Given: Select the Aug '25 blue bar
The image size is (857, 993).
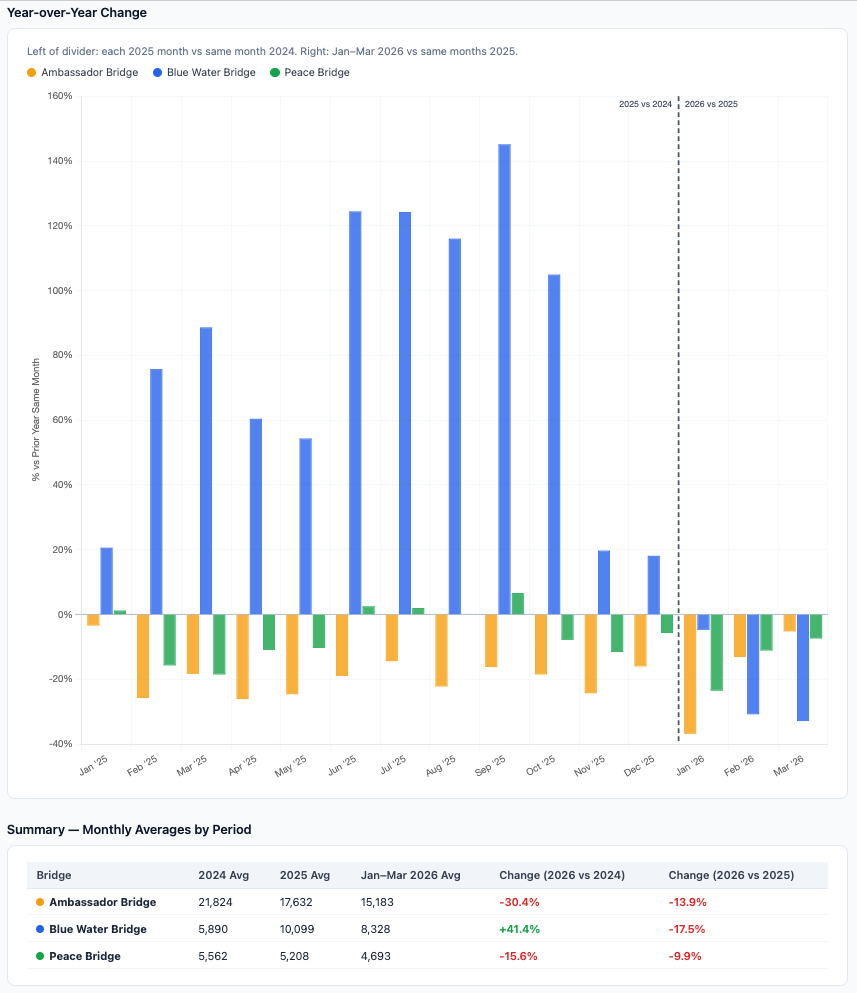Looking at the screenshot, I should click(455, 426).
